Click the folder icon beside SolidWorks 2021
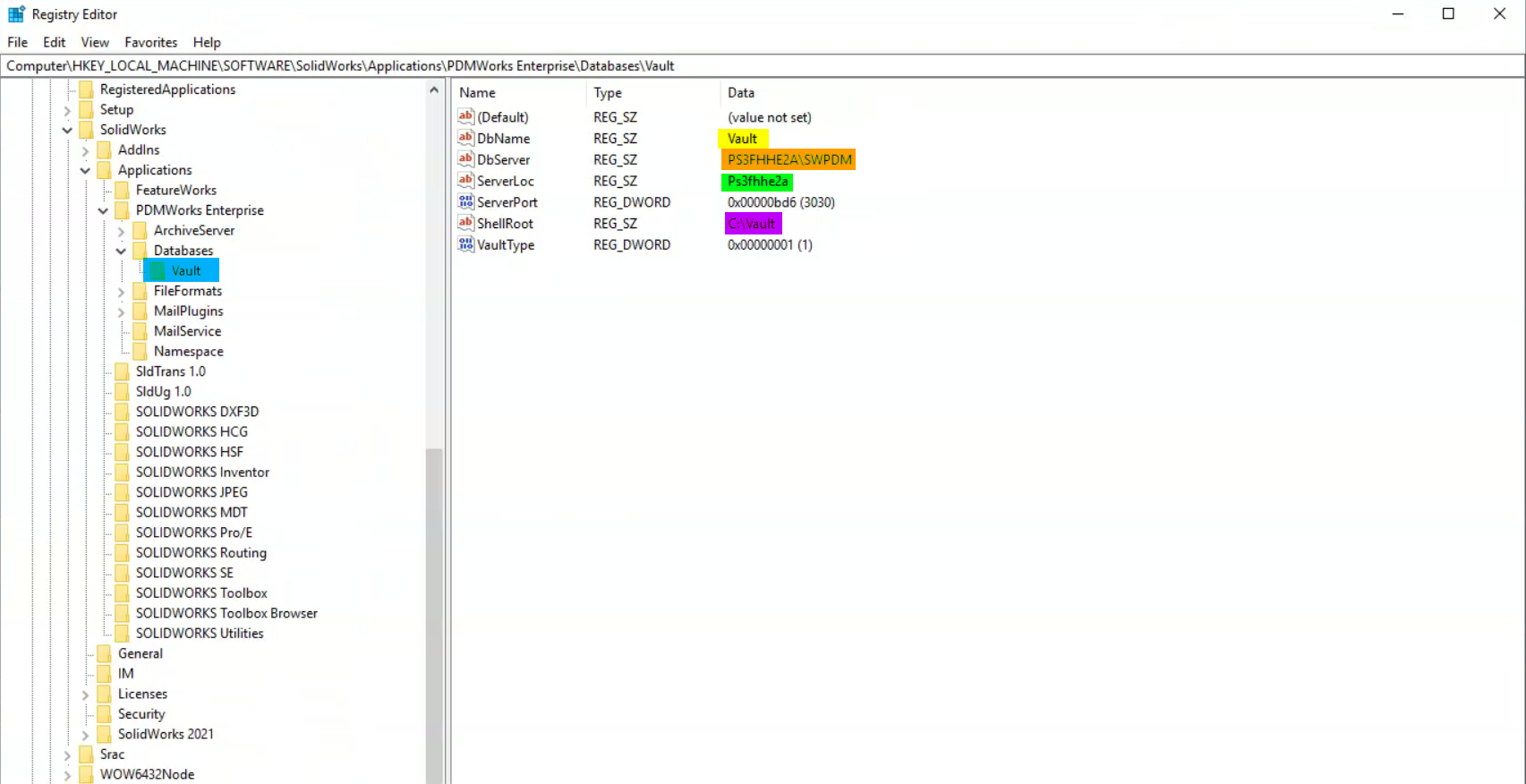Screen dimensions: 1526x784 [x=104, y=734]
